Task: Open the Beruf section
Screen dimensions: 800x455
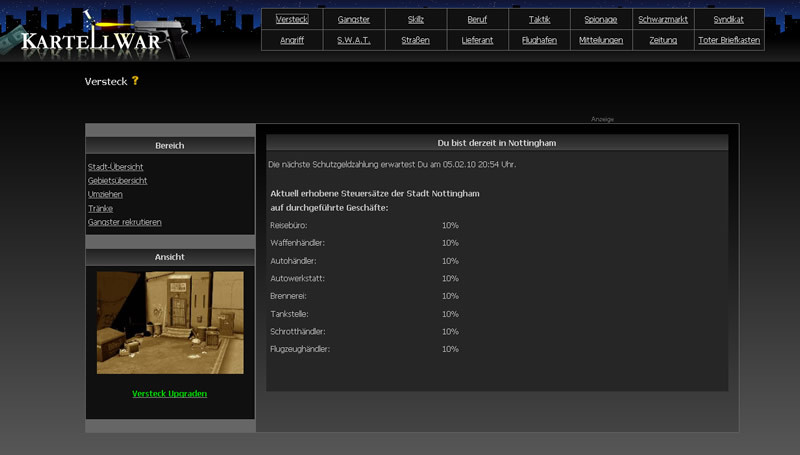Action: click(477, 19)
